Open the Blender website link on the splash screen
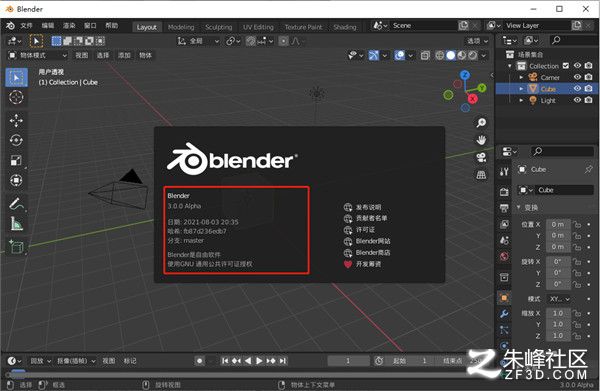The width and height of the screenshot is (600, 391). pyautogui.click(x=367, y=241)
